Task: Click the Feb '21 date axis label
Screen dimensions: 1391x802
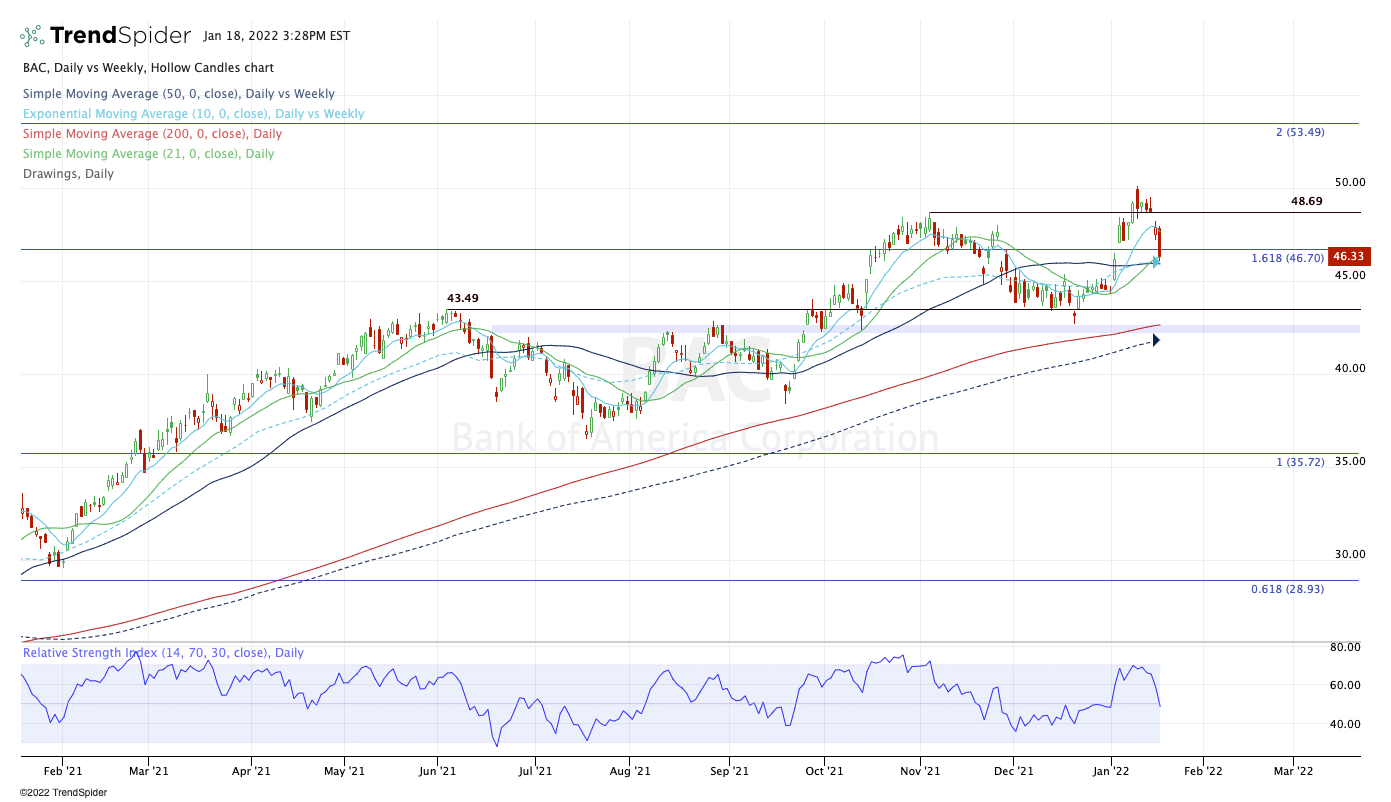Action: coord(62,771)
